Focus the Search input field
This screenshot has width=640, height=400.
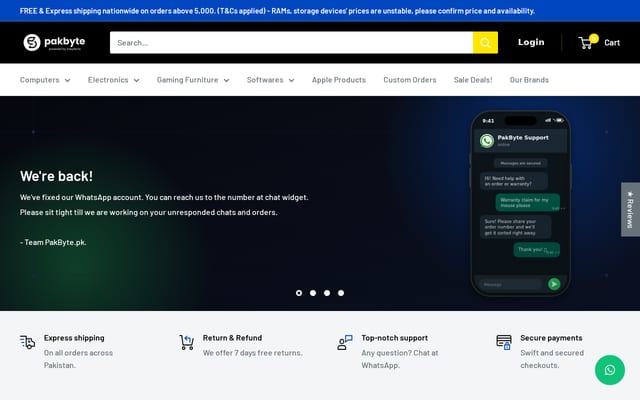[x=291, y=42]
